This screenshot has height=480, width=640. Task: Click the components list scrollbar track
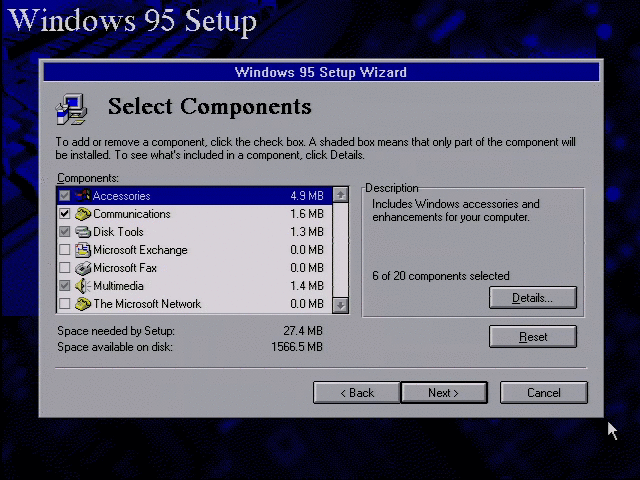click(340, 250)
